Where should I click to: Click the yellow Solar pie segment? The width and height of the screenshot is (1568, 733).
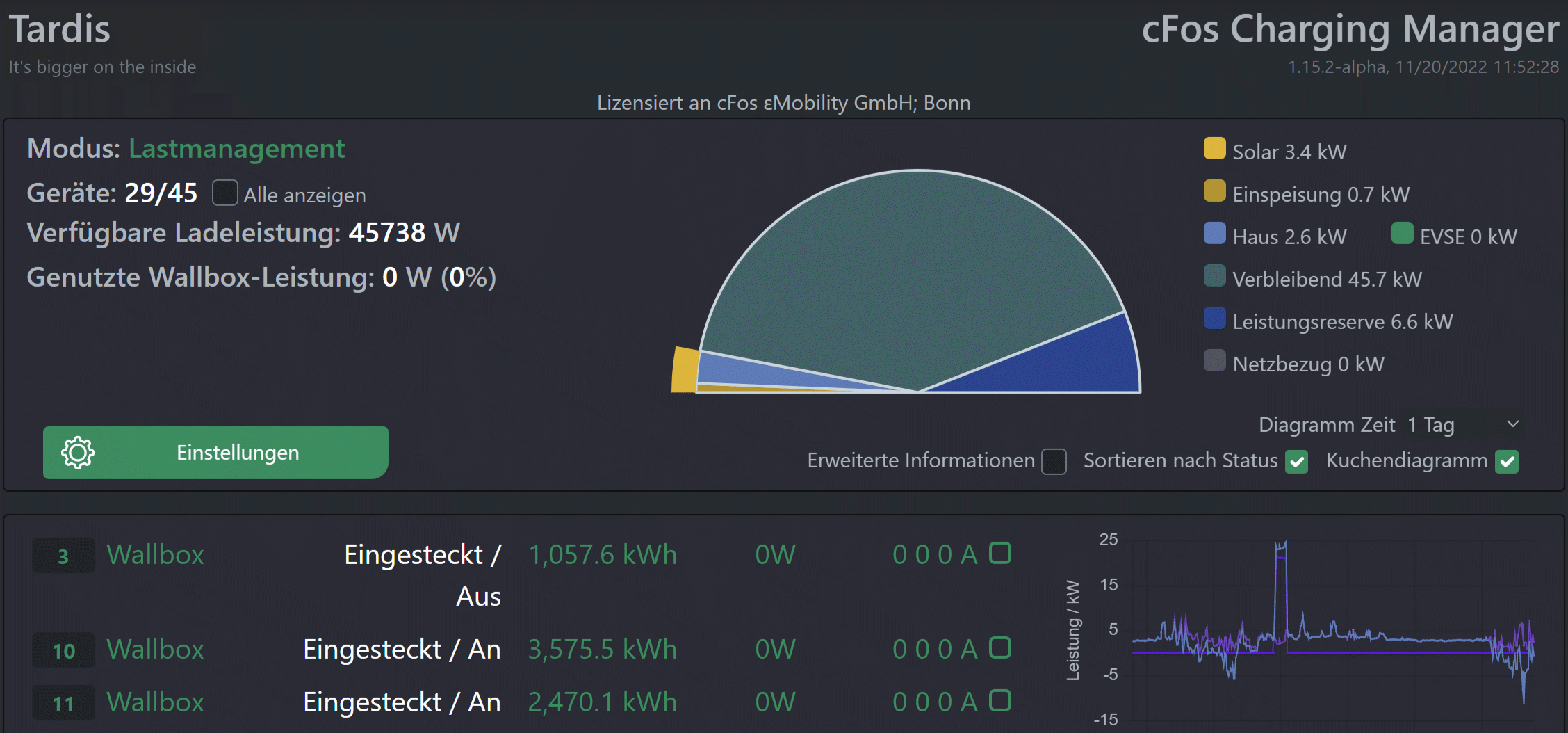685,370
